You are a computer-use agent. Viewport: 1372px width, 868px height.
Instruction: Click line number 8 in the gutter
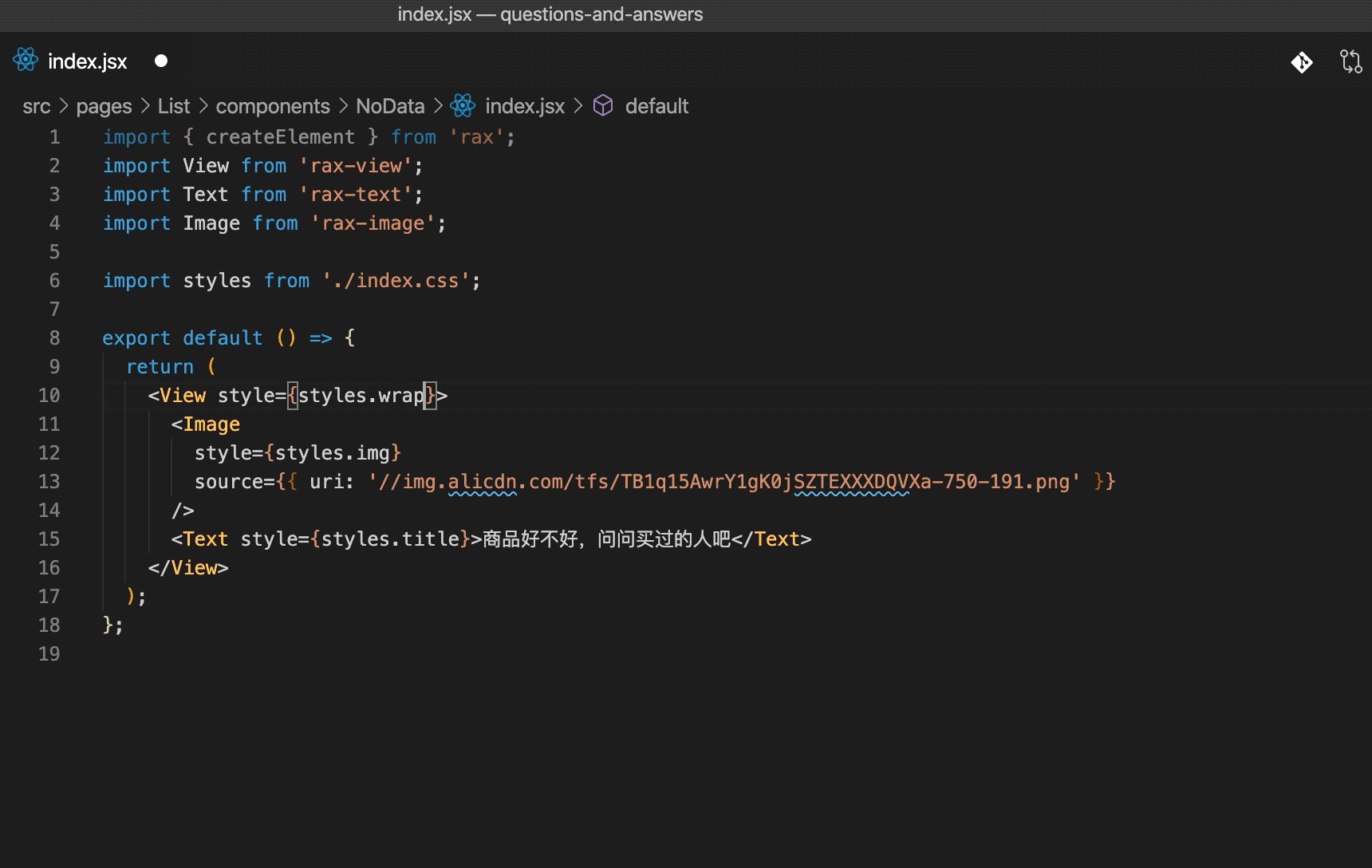point(54,338)
